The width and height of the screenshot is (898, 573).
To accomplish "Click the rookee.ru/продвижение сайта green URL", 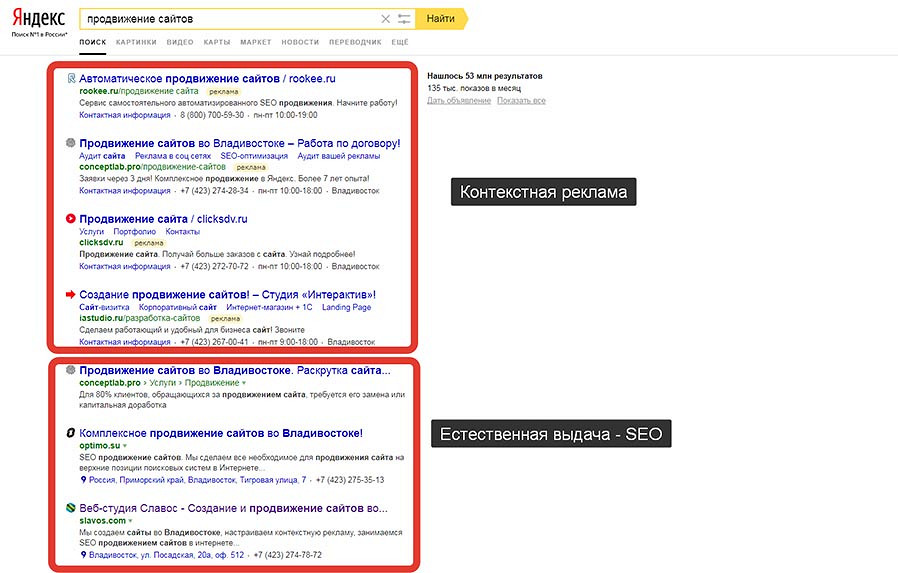I will coord(139,91).
